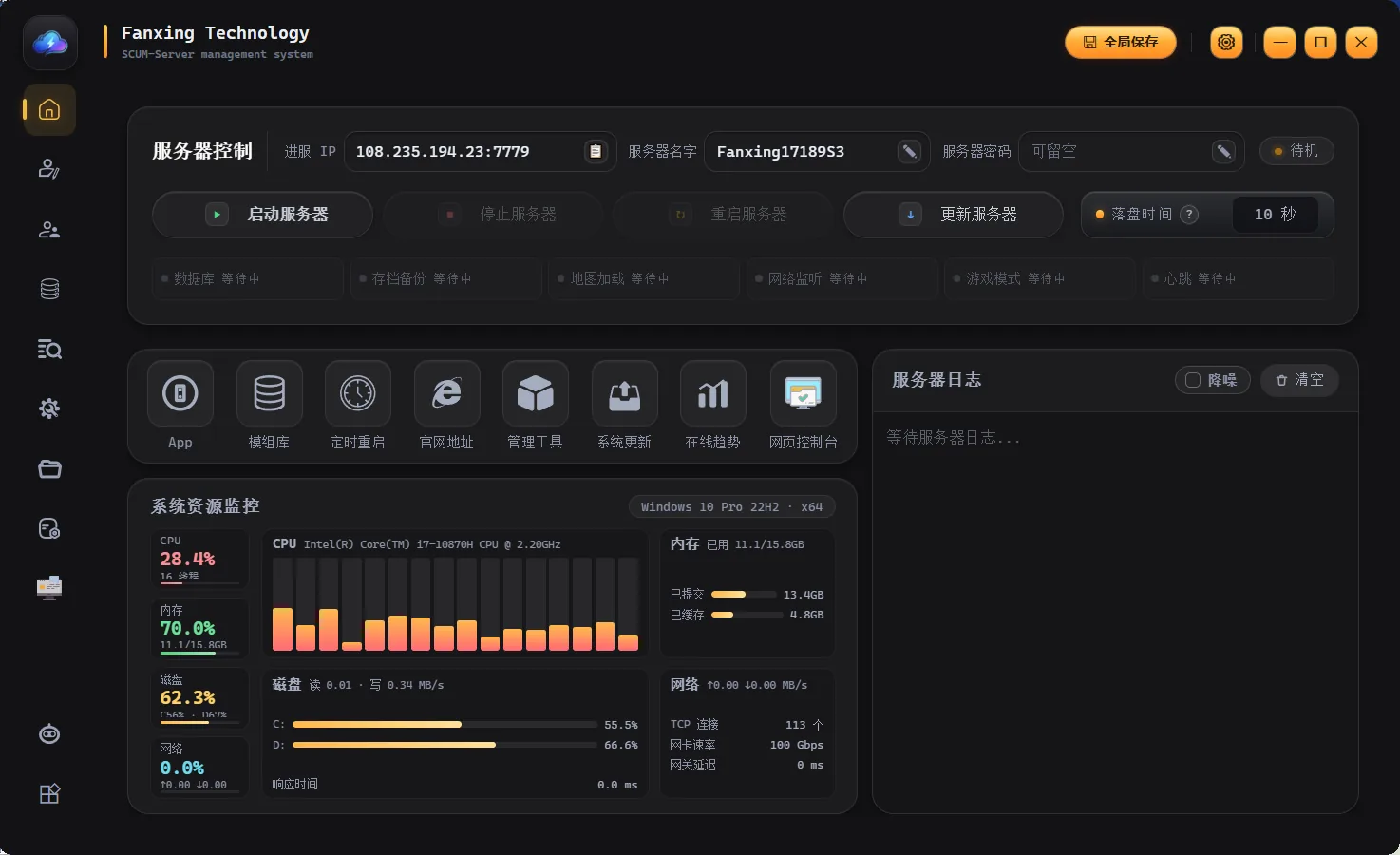Open the database sidebar icon
Screen dimensions: 1400x855
(49, 289)
